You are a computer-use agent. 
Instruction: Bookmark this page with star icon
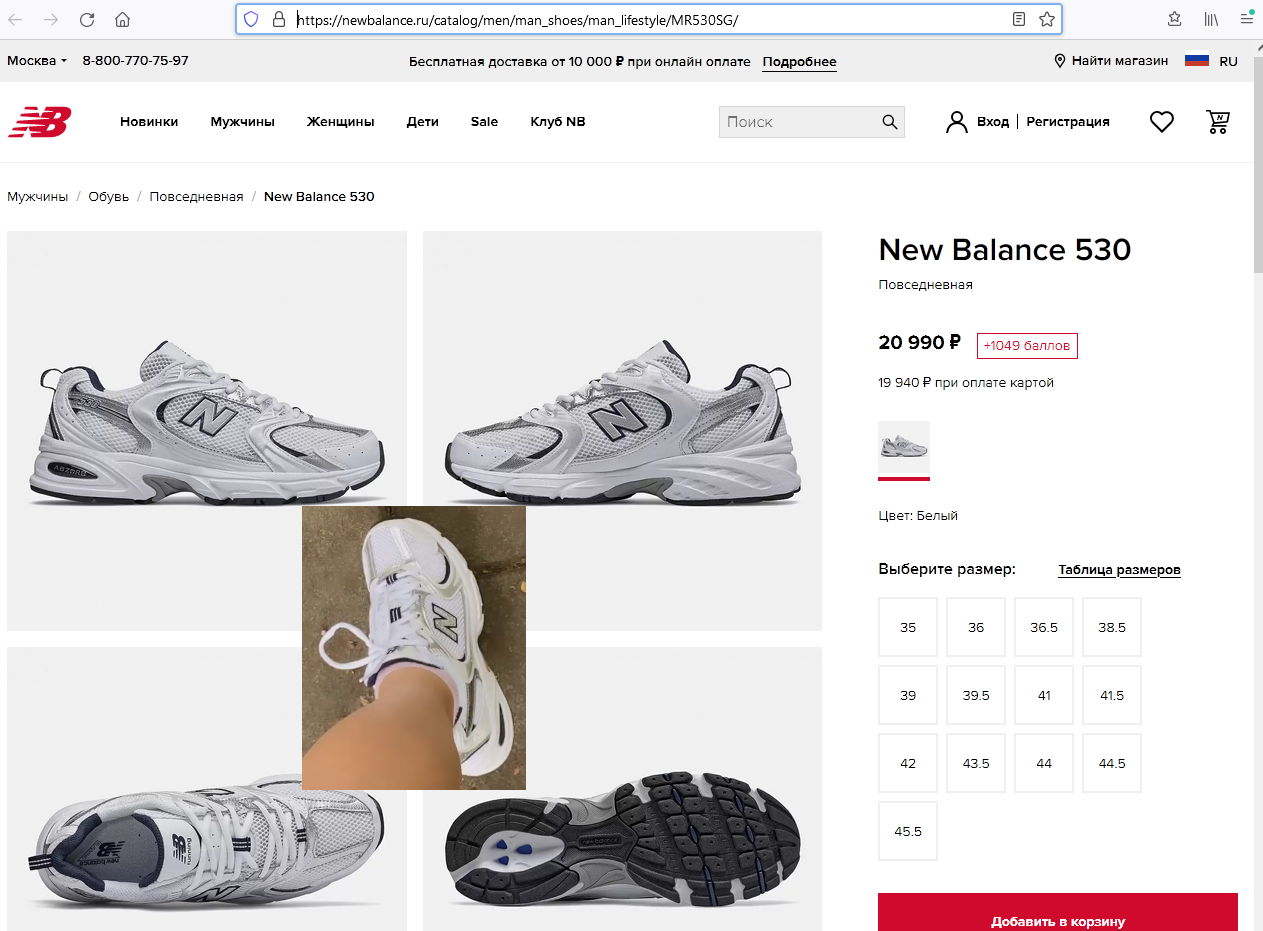pyautogui.click(x=1046, y=19)
